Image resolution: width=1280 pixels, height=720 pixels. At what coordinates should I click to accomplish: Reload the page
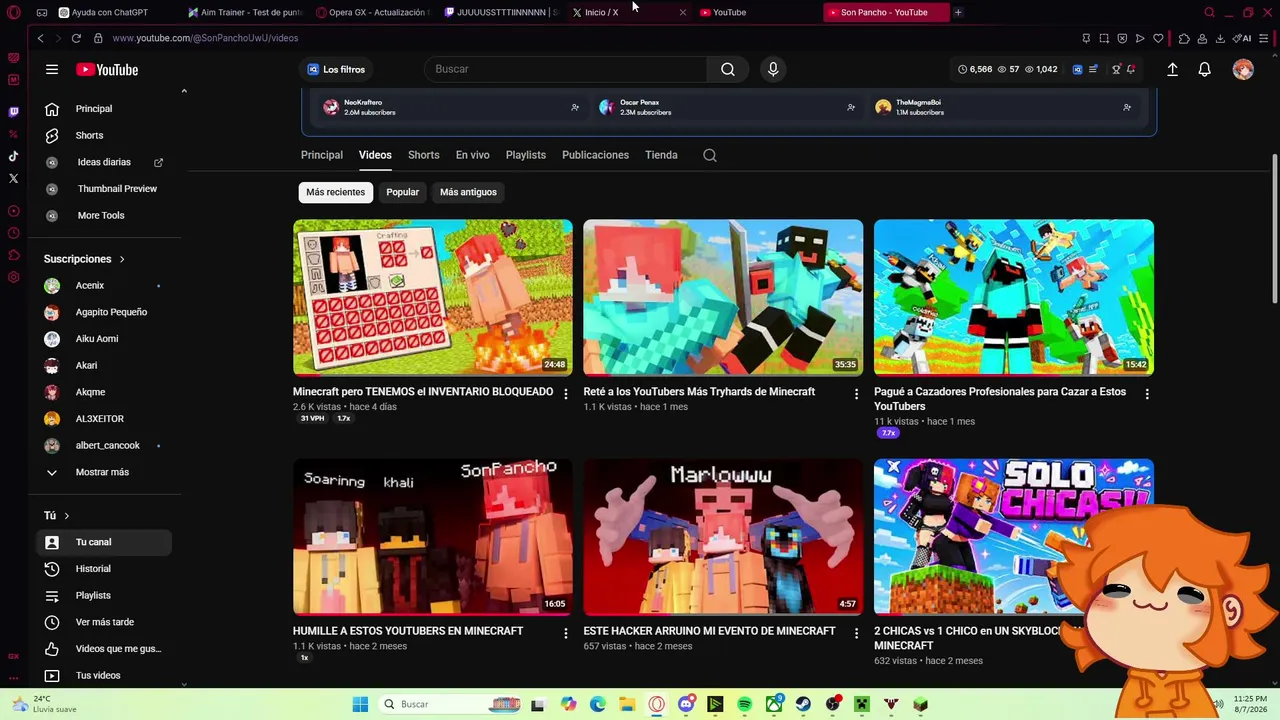[76, 38]
